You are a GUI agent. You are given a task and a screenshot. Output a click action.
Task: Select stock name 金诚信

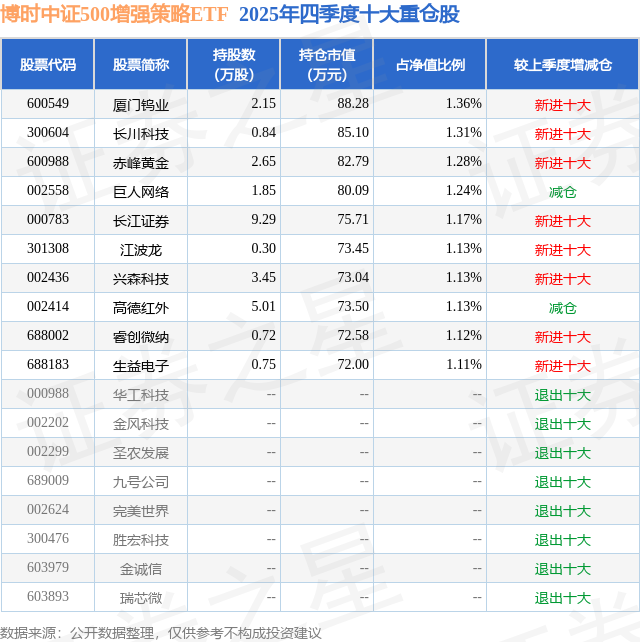[141, 570]
